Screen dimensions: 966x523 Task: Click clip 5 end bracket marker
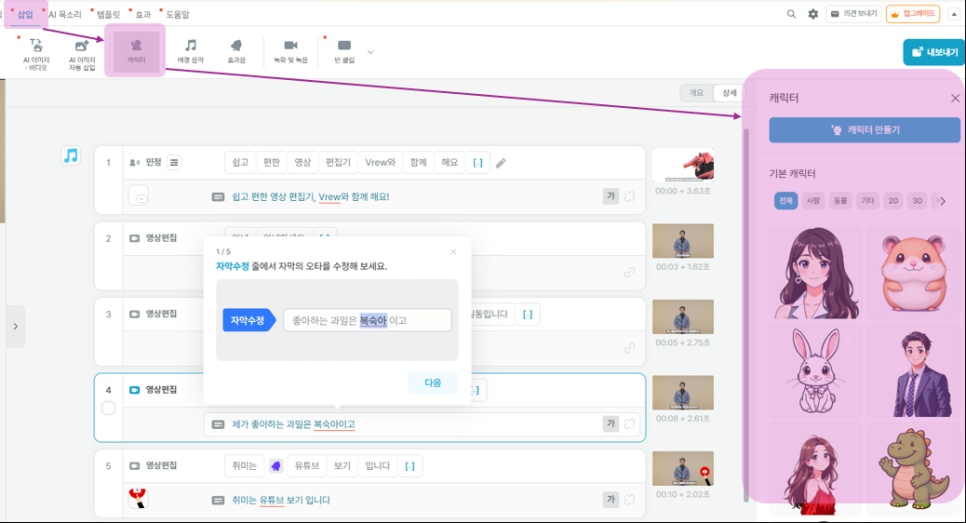coord(410,466)
